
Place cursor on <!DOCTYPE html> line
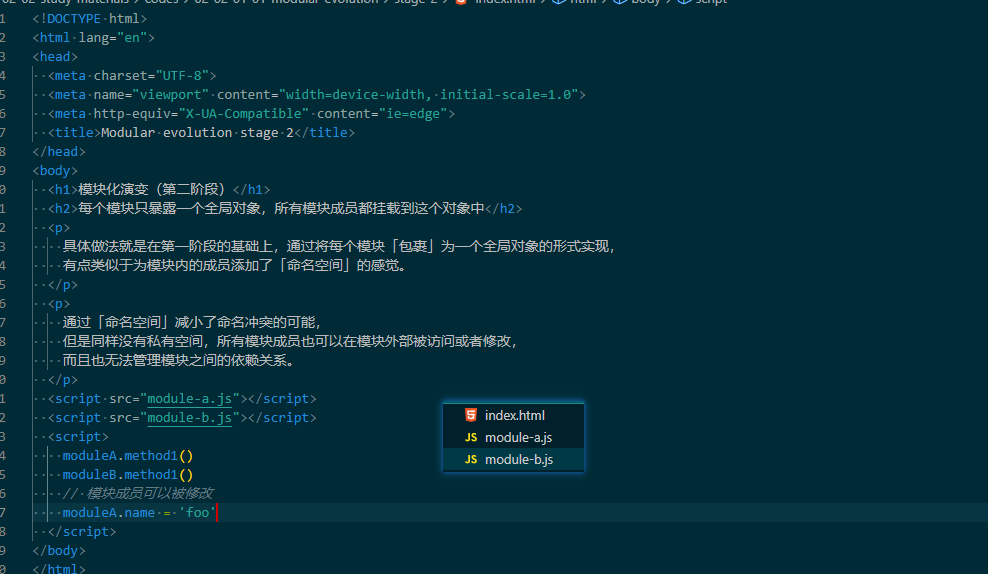[89, 19]
